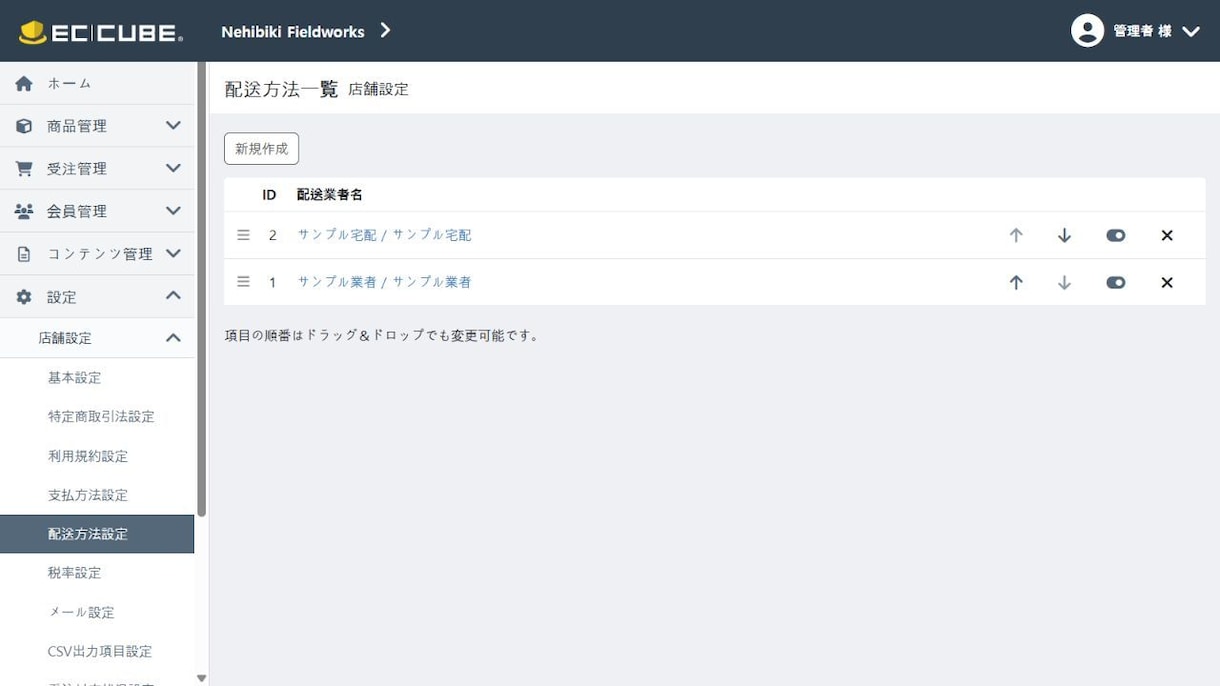Move サンプル宅配 down with arrow

pyautogui.click(x=1064, y=235)
